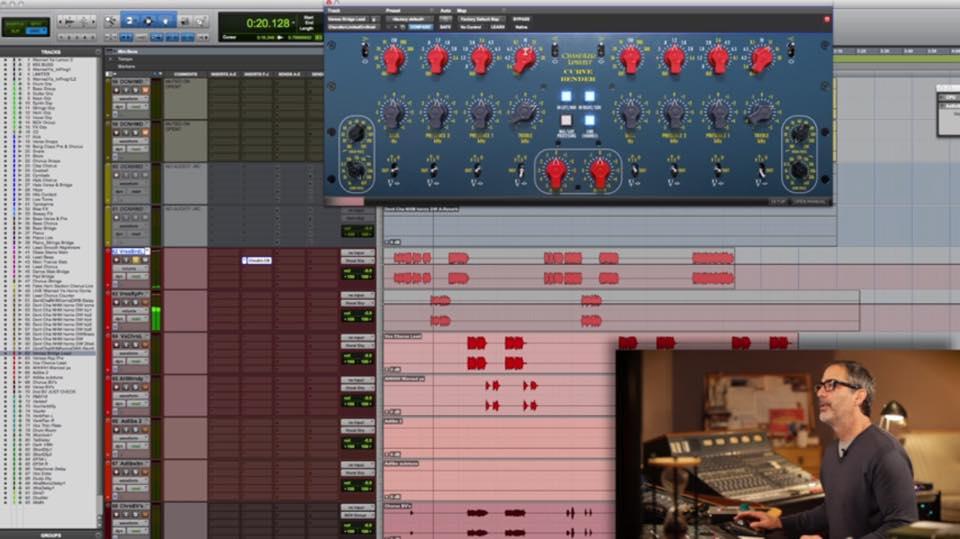Open the Vocal output selector on VrseBrdL track
Image resolution: width=960 pixels, height=539 pixels.
(358, 261)
